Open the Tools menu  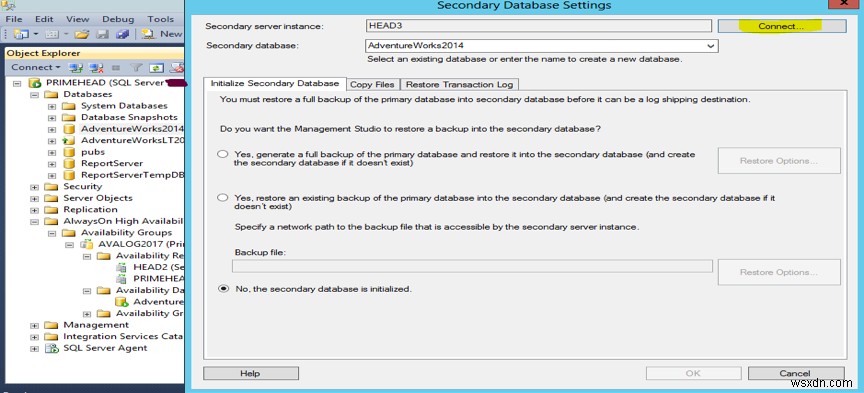[160, 19]
